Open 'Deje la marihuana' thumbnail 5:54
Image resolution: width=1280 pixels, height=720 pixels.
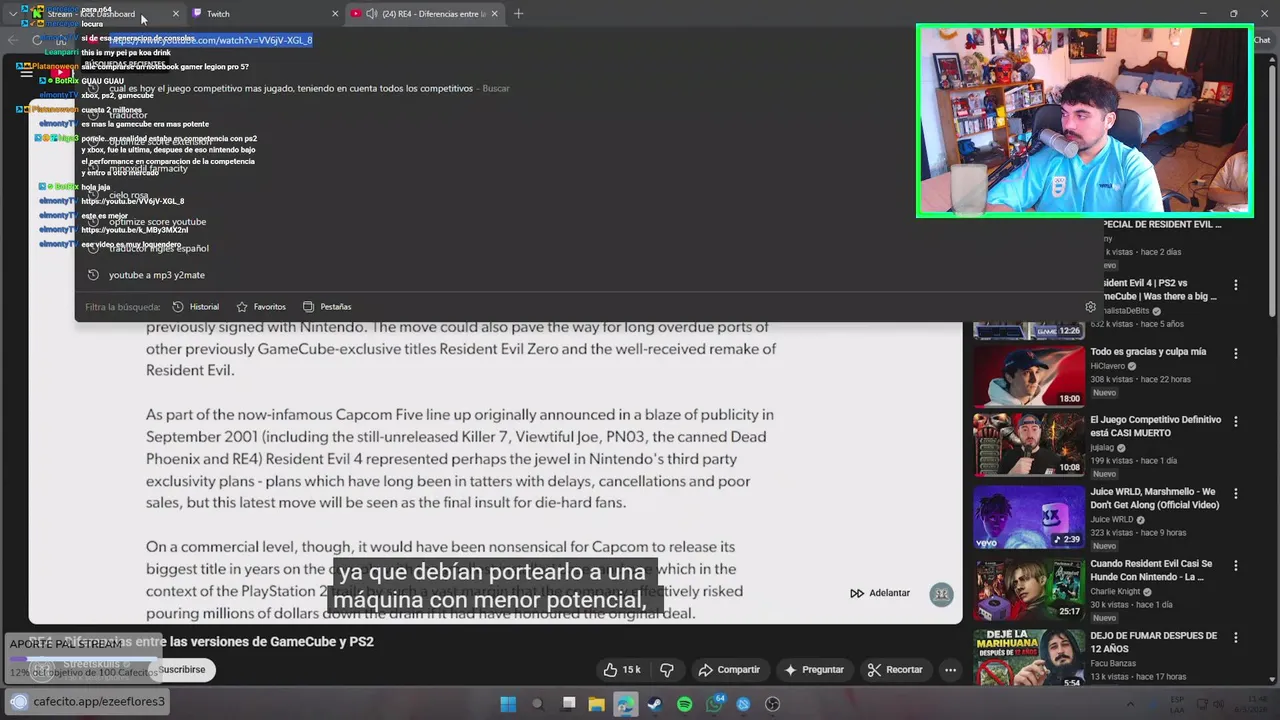click(1029, 657)
